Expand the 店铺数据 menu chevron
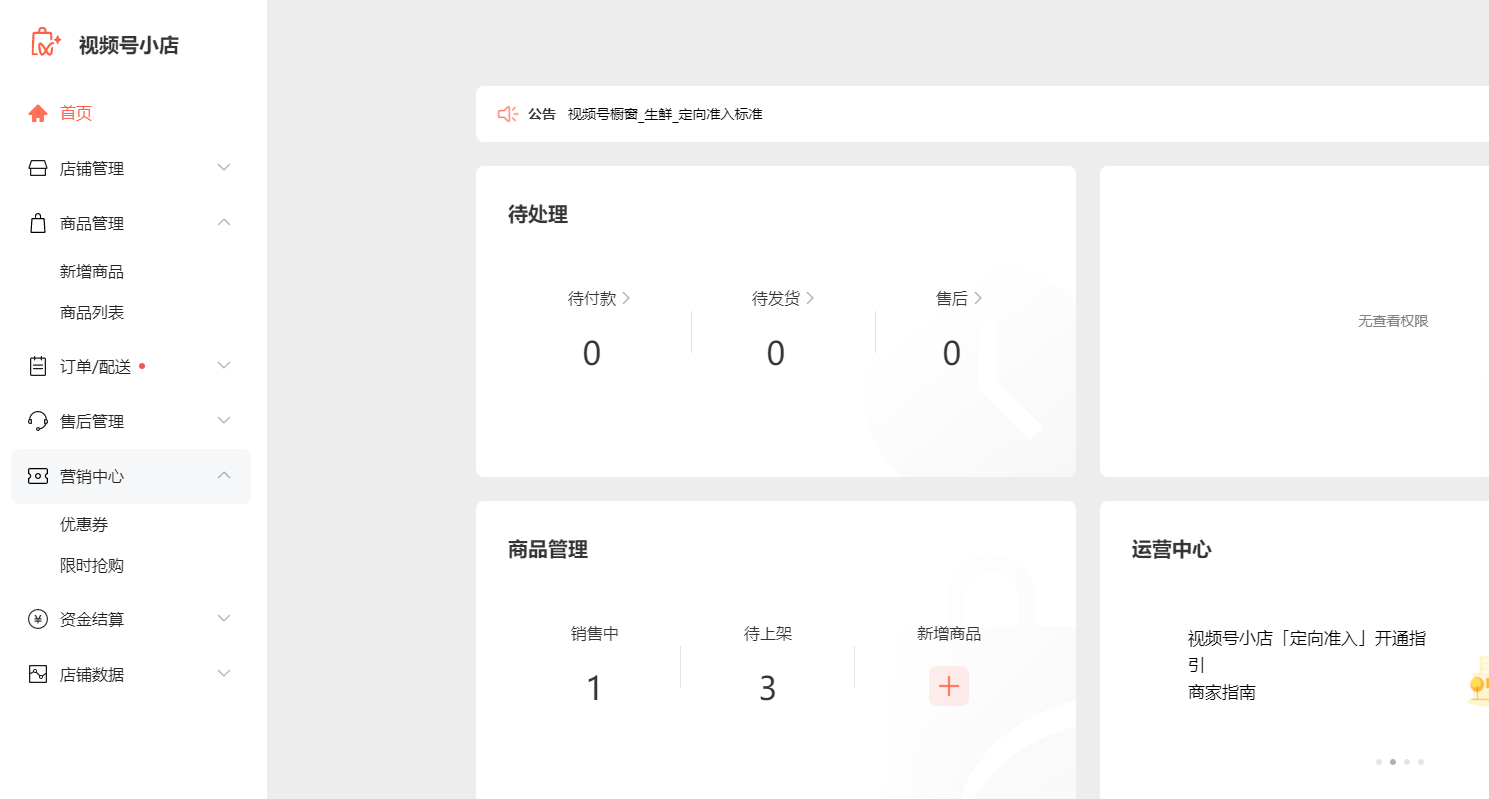Viewport: 1489px width, 799px height. tap(224, 673)
